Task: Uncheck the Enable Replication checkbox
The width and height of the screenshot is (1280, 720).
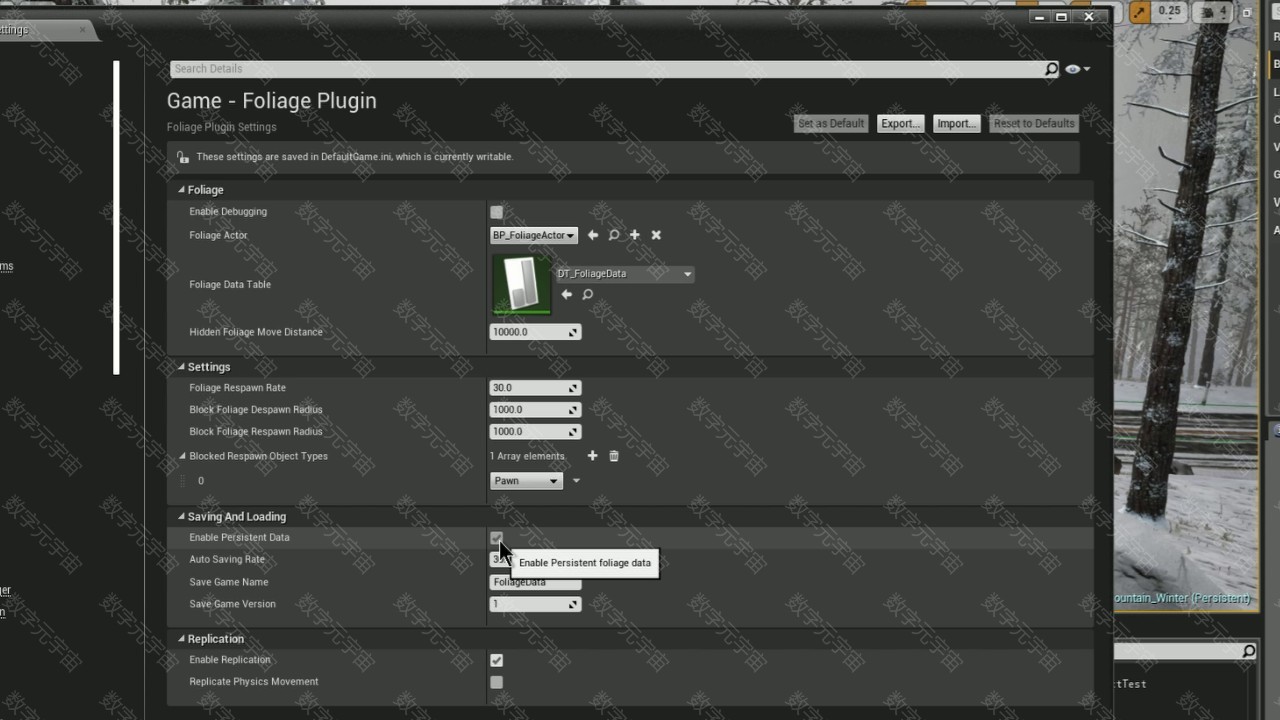Action: pyautogui.click(x=497, y=660)
